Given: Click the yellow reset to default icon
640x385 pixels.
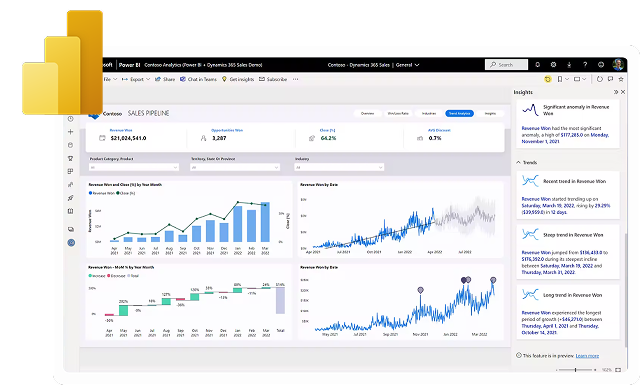Looking at the screenshot, I should 548,79.
